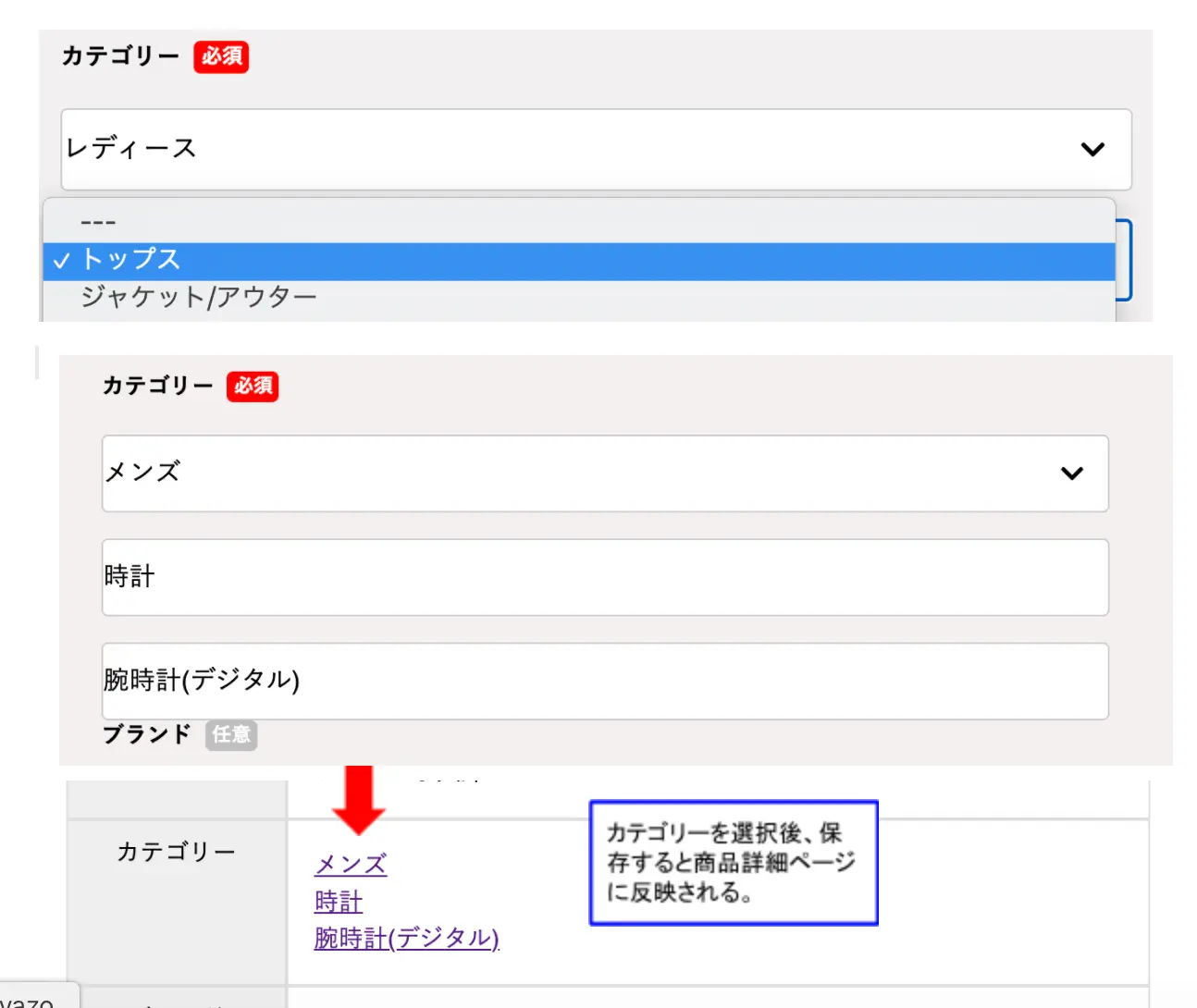Open the メンズ category link
The height and width of the screenshot is (1008, 1197).
[x=350, y=865]
